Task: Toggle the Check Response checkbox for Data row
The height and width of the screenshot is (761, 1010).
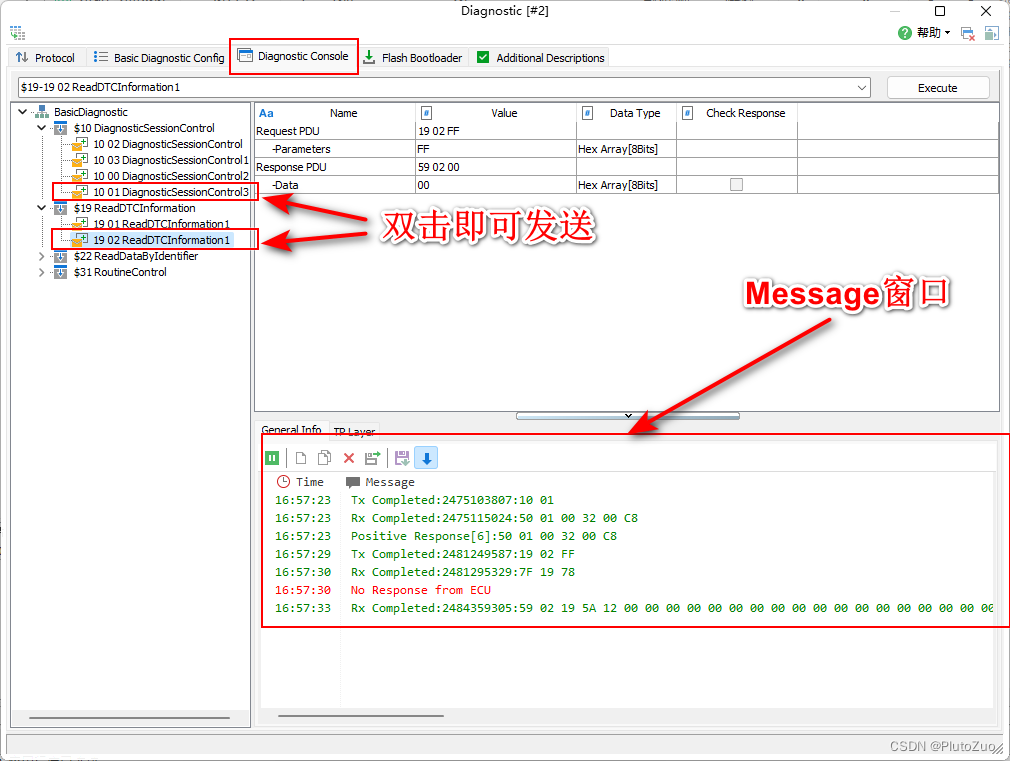Action: pos(736,185)
